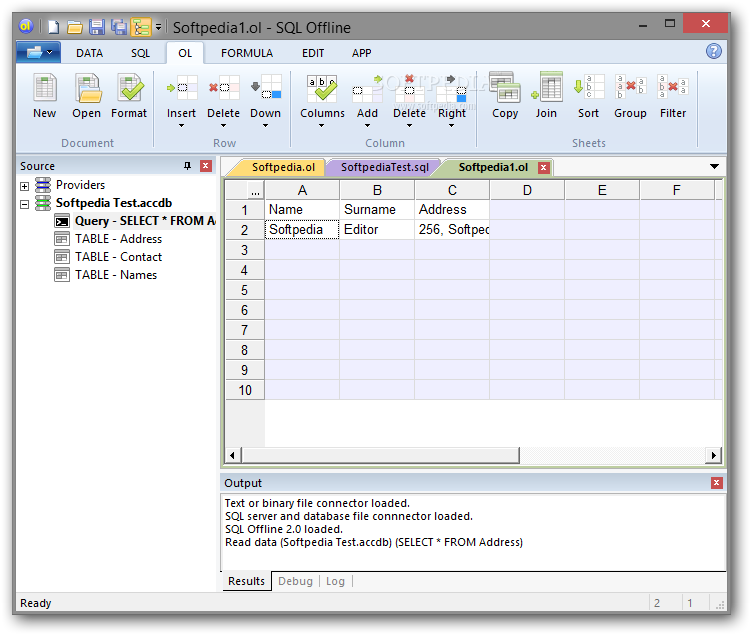Viewport: 751px width, 635px height.
Task: Switch to the Log output tab
Action: tap(335, 581)
